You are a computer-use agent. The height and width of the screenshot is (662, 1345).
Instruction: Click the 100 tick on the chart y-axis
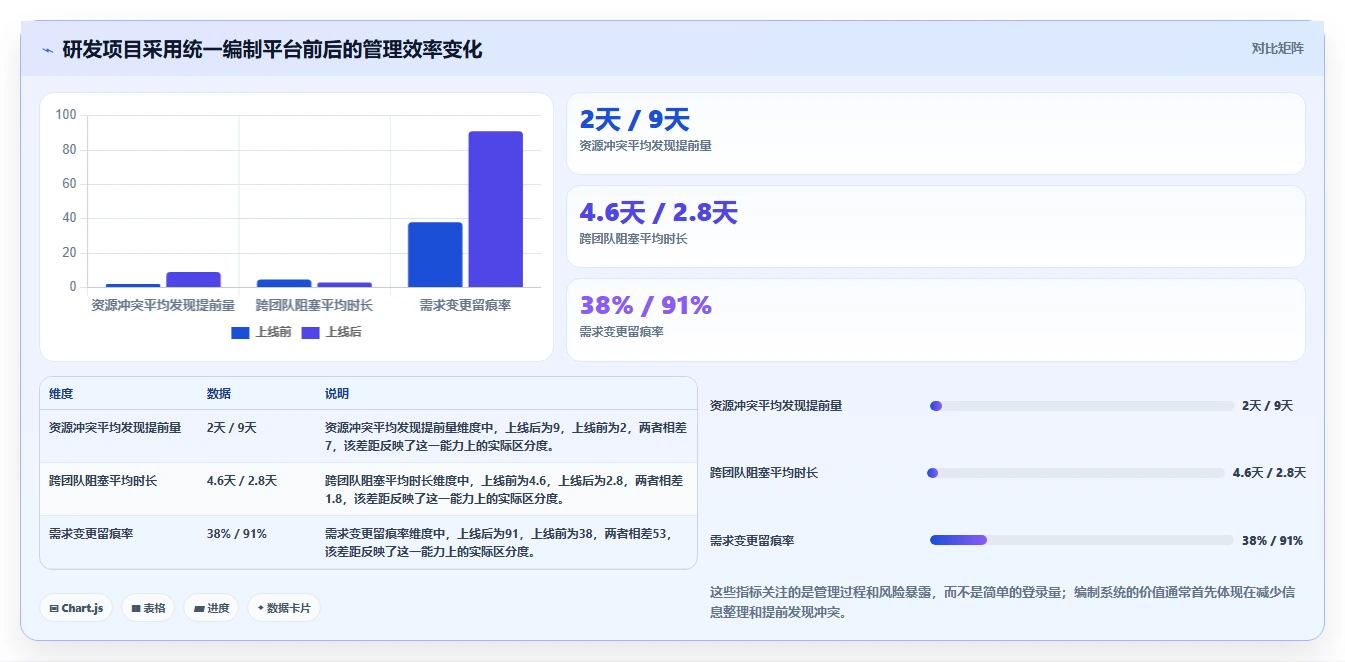66,115
